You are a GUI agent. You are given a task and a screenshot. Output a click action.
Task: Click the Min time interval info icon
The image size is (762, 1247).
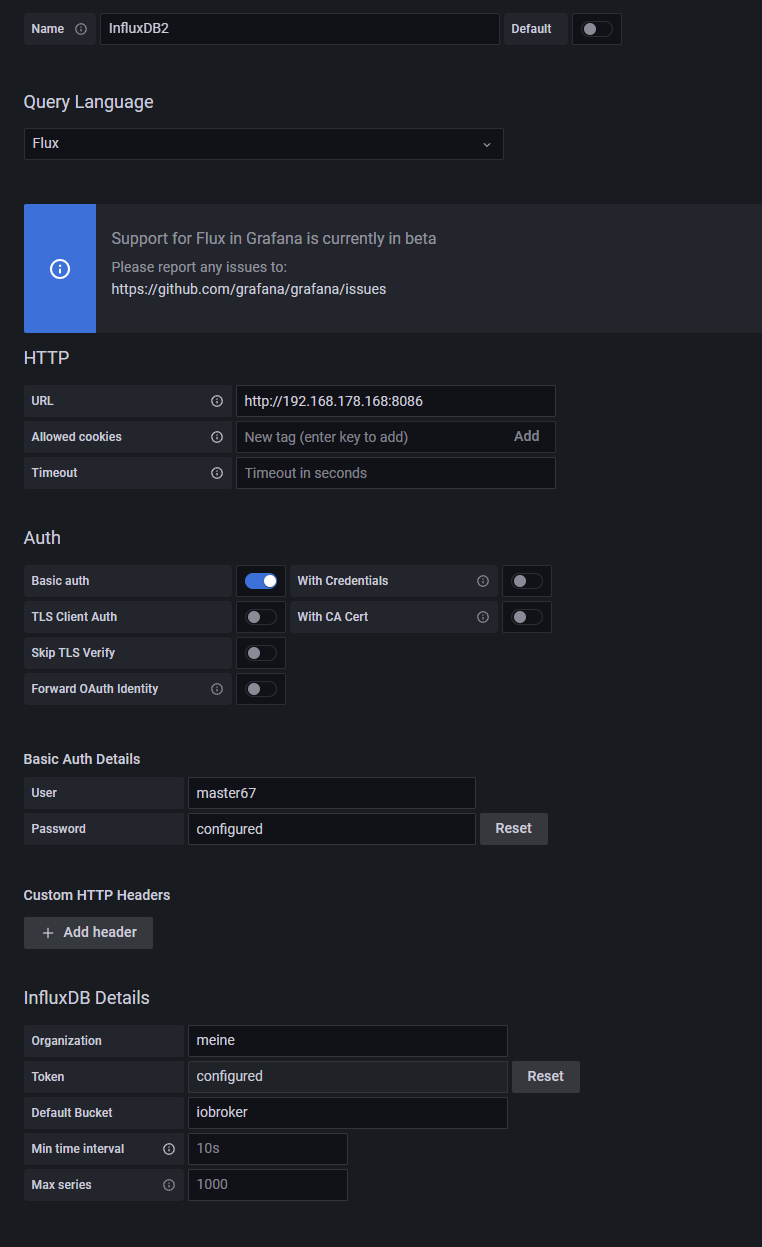(x=169, y=1149)
